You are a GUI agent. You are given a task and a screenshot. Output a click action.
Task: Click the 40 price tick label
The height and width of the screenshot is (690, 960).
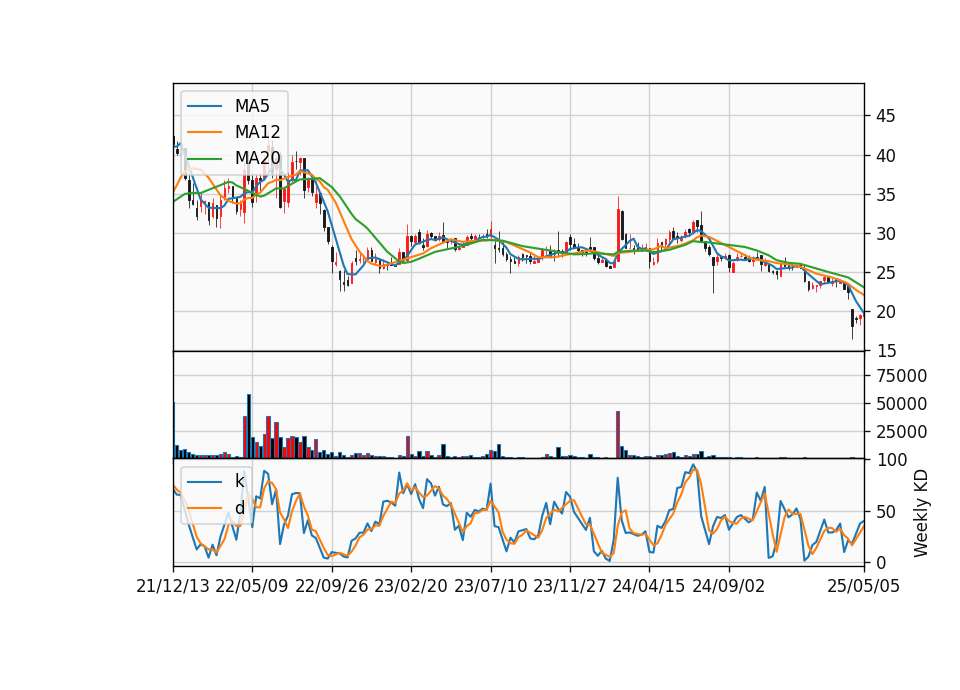click(885, 156)
